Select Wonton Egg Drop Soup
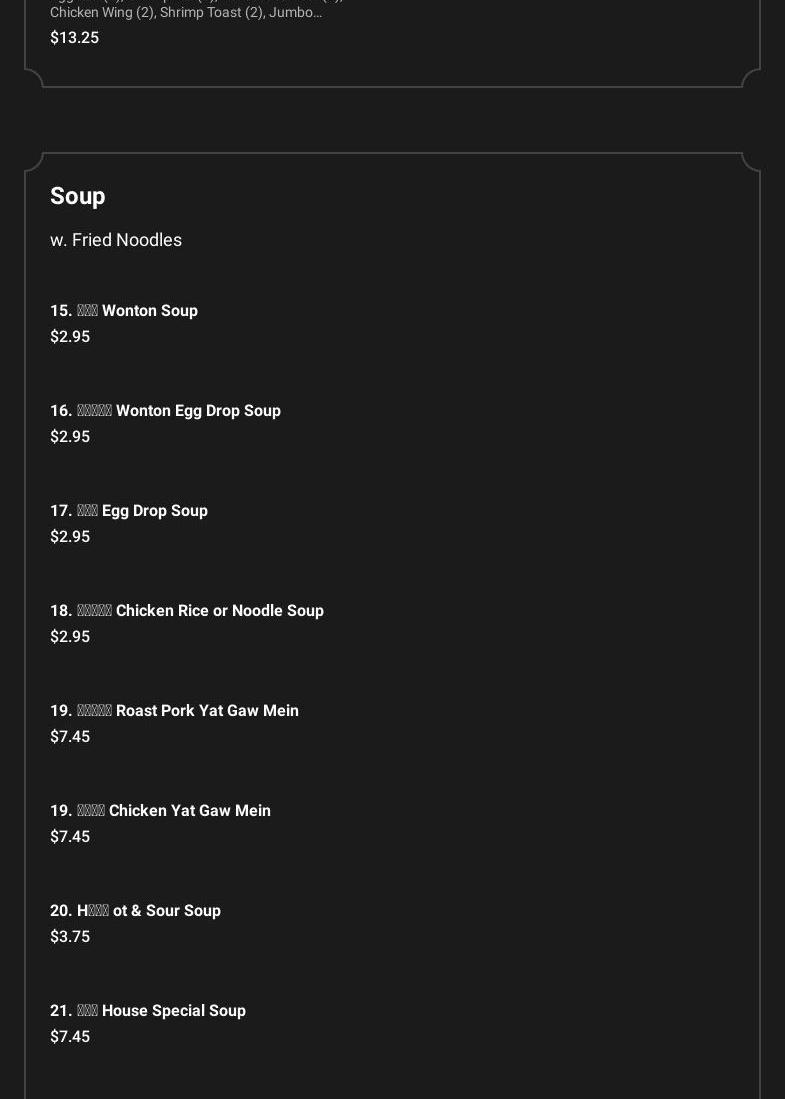The width and height of the screenshot is (785, 1099). [165, 411]
